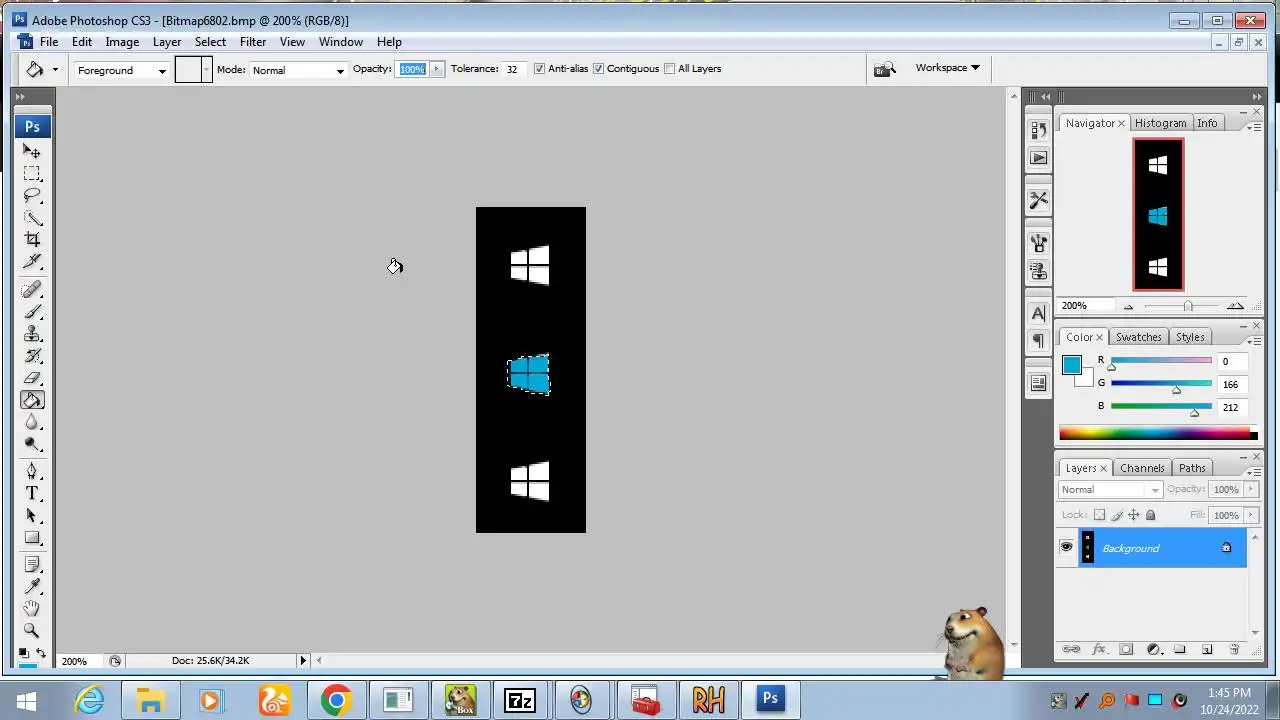This screenshot has height=720, width=1280.
Task: Enable the All Layers checkbox
Action: (x=670, y=69)
